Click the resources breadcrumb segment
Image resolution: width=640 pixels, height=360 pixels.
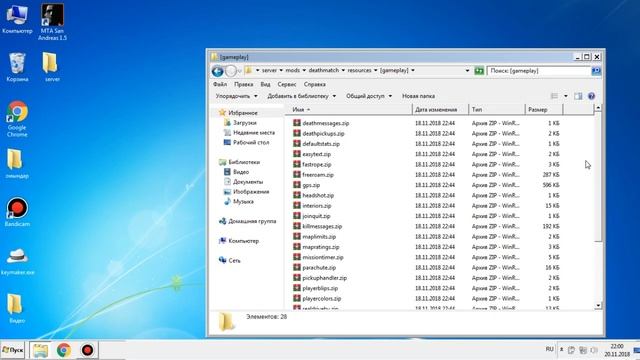[359, 71]
